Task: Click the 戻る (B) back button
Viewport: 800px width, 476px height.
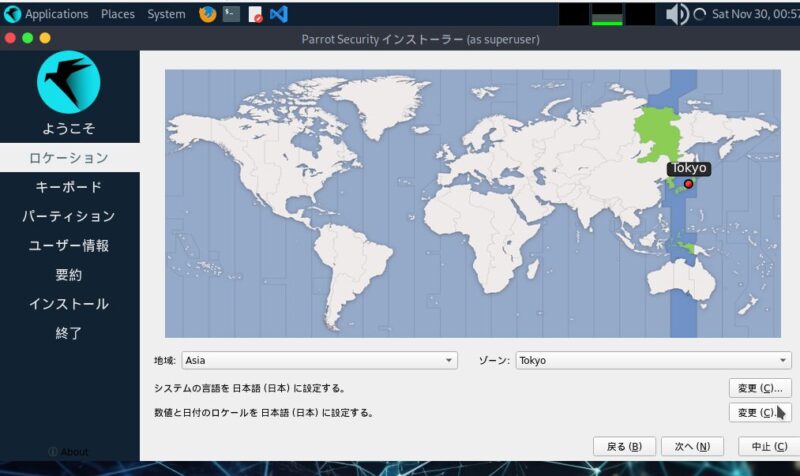Action: (624, 446)
